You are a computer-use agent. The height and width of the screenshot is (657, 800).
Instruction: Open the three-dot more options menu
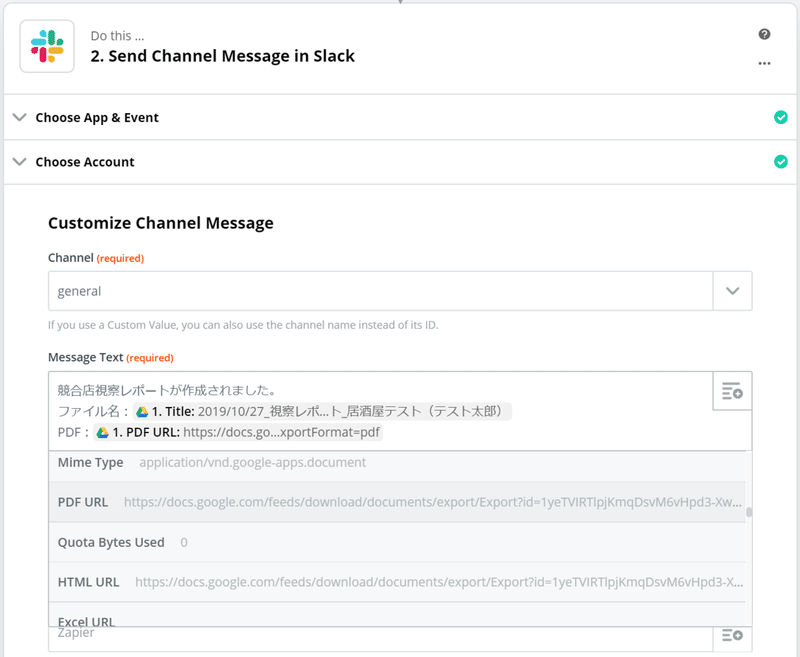coord(764,63)
